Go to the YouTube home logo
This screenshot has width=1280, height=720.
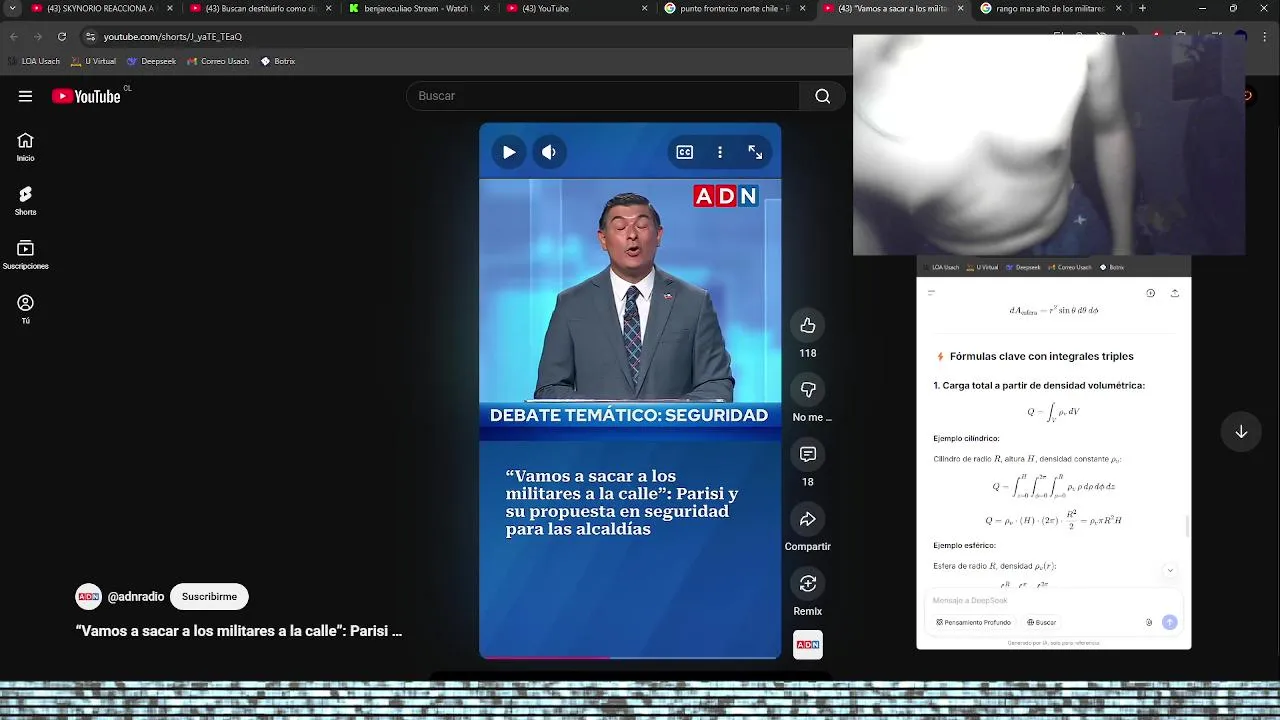[x=87, y=96]
